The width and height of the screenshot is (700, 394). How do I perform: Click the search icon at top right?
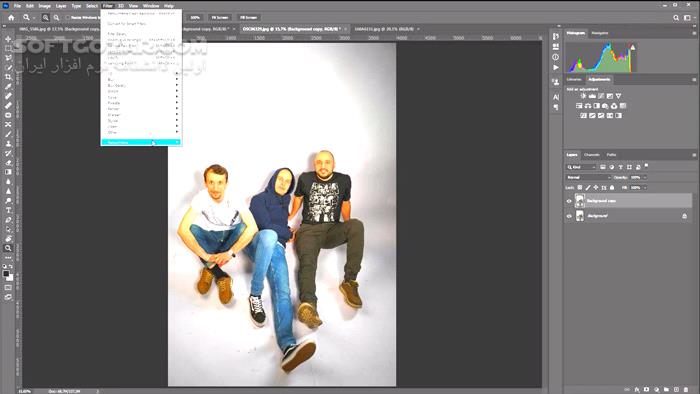click(x=676, y=17)
